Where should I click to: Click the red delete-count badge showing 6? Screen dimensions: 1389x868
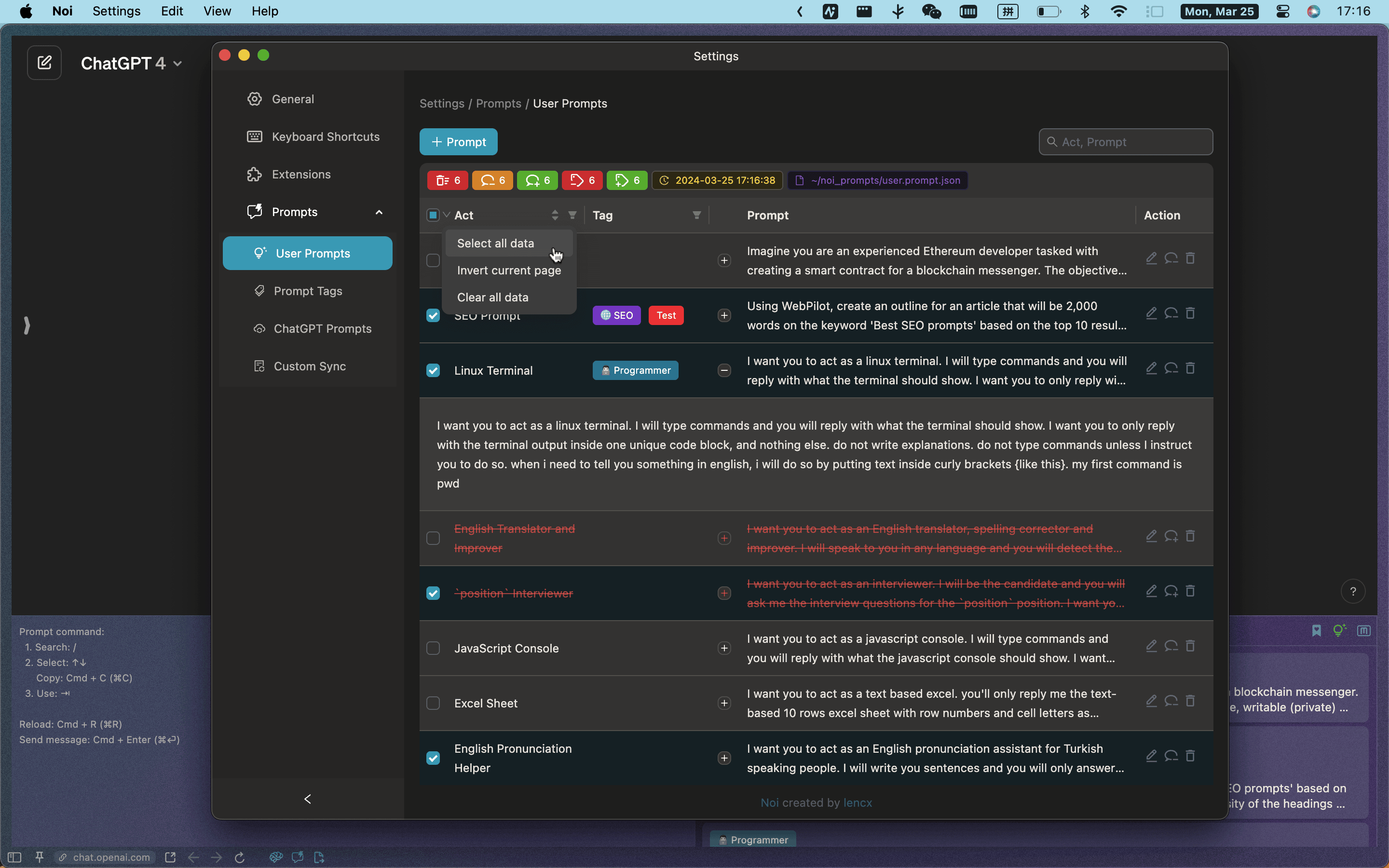coord(448,180)
